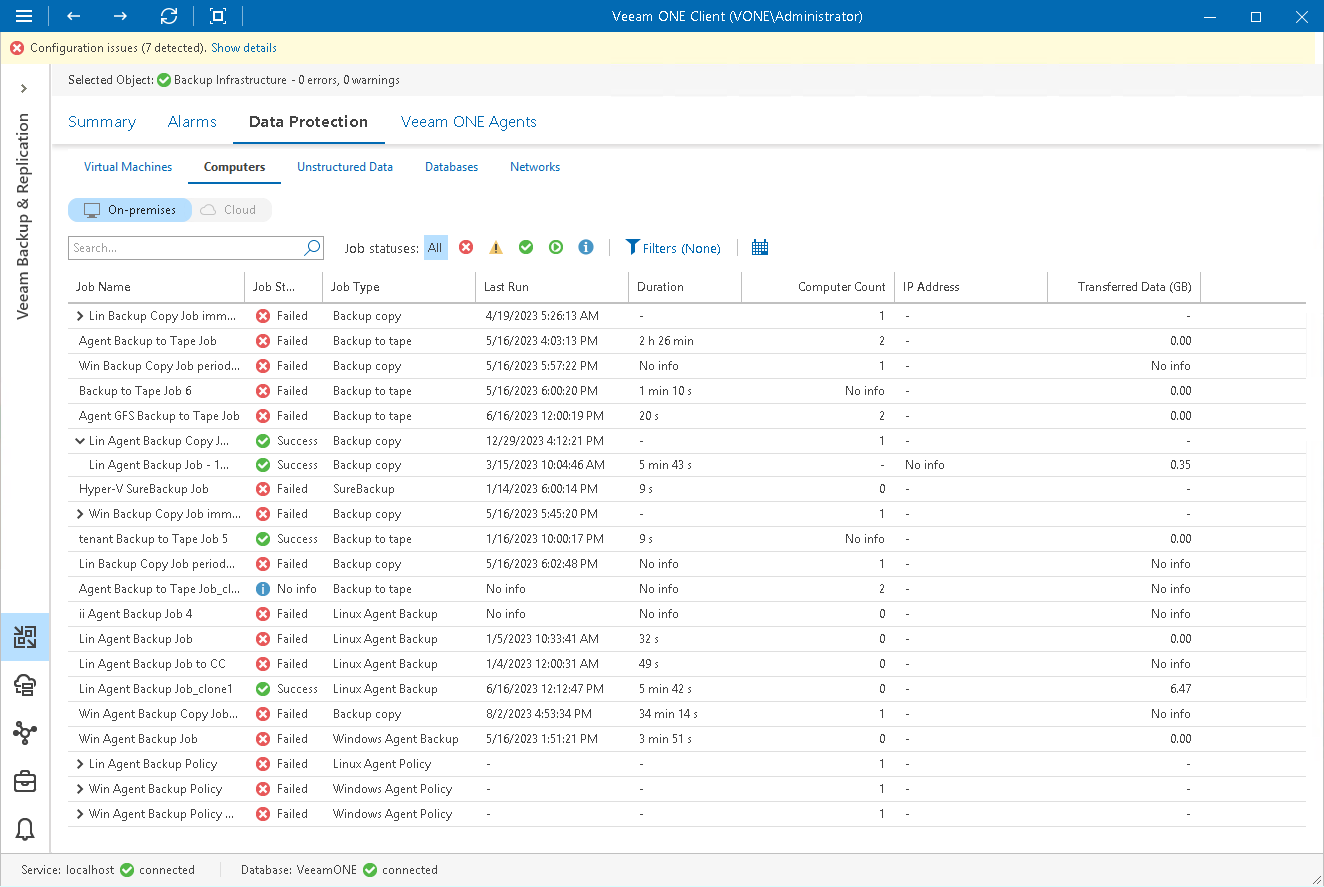Toggle the red Failed job status filter

click(466, 247)
